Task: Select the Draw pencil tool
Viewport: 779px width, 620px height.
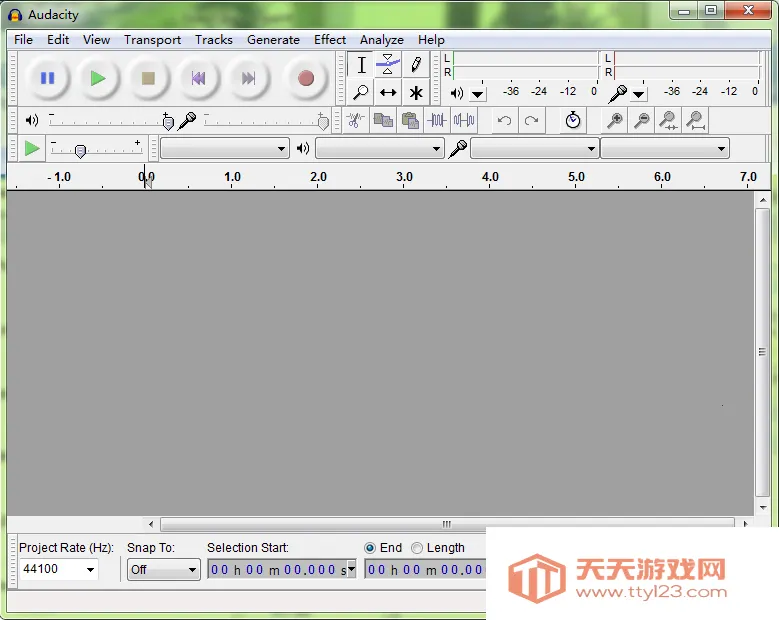Action: tap(416, 65)
